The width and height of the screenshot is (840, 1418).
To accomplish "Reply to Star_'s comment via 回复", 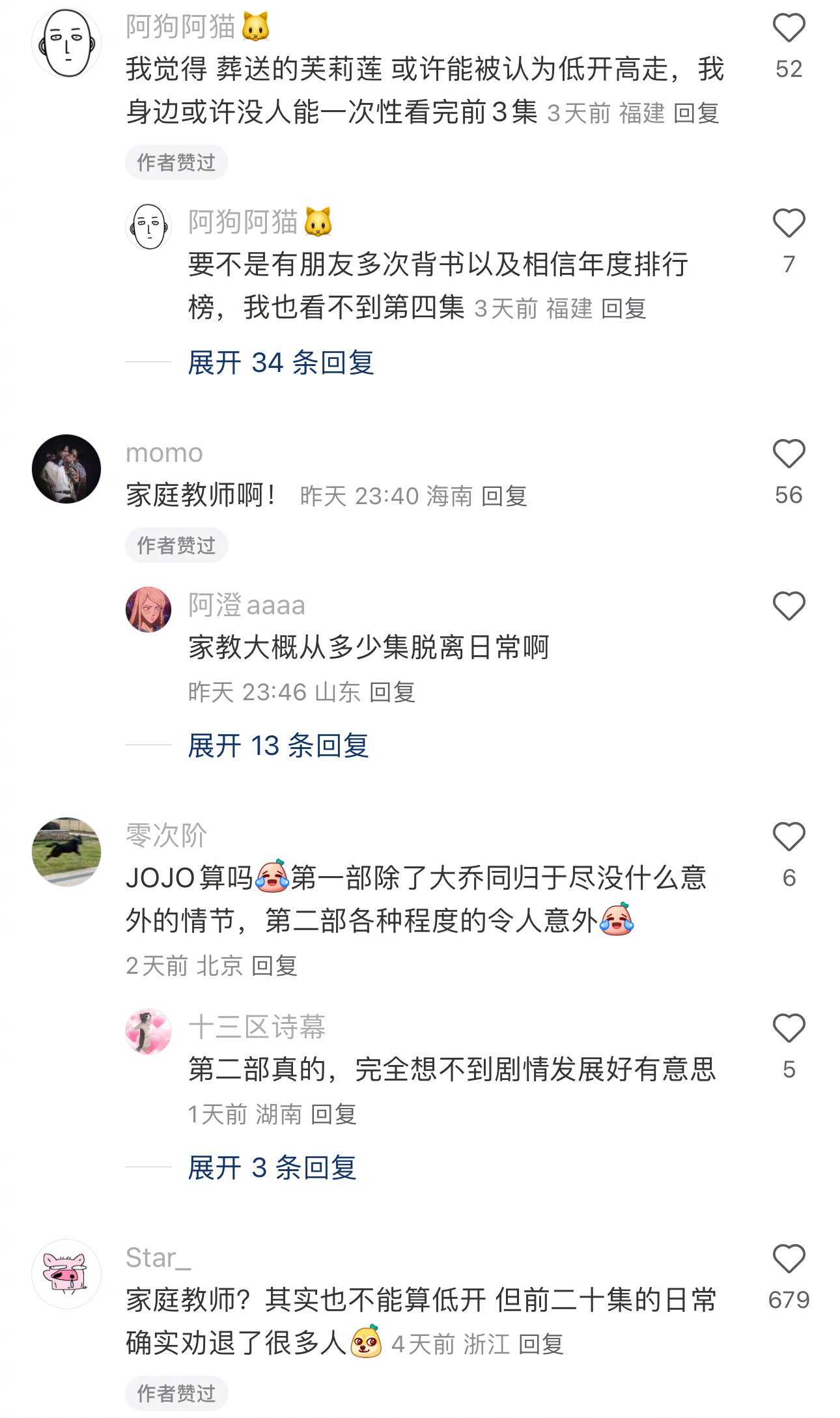I will pyautogui.click(x=541, y=1344).
